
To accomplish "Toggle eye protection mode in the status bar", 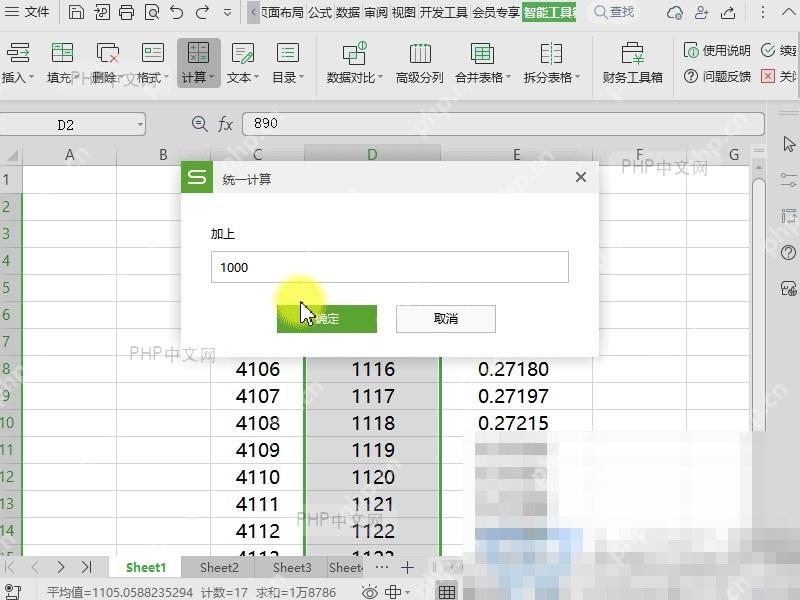I will click(370, 592).
